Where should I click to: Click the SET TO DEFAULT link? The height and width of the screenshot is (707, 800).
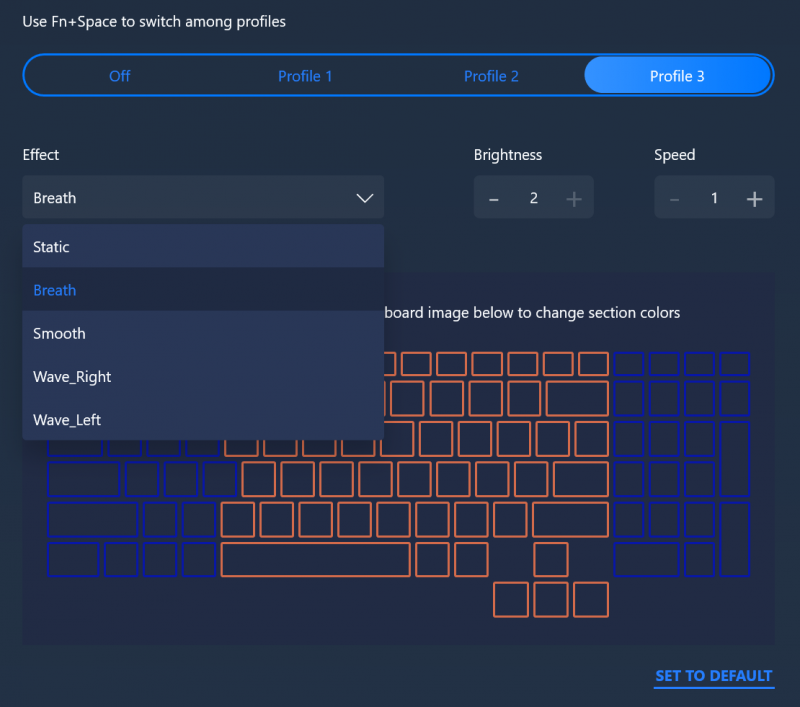[713, 676]
